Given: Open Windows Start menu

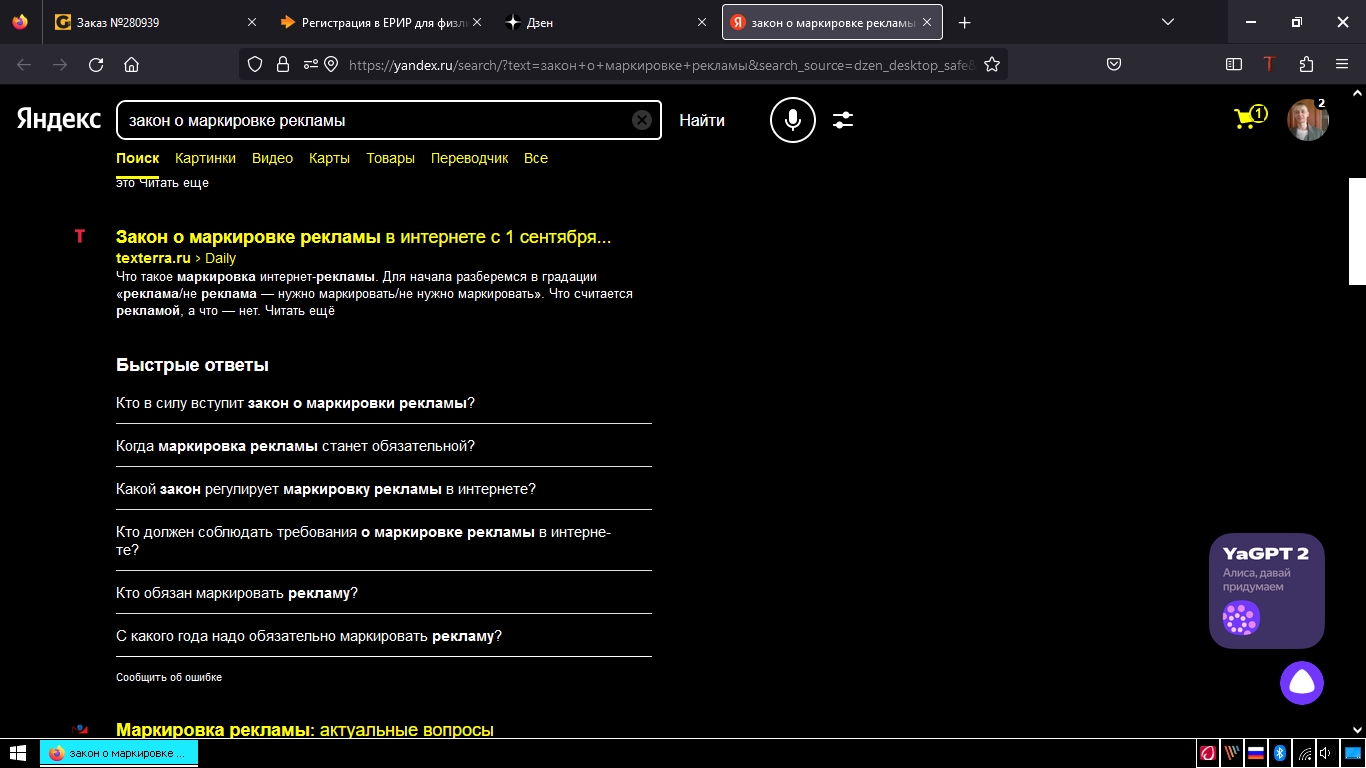Looking at the screenshot, I should [x=17, y=753].
